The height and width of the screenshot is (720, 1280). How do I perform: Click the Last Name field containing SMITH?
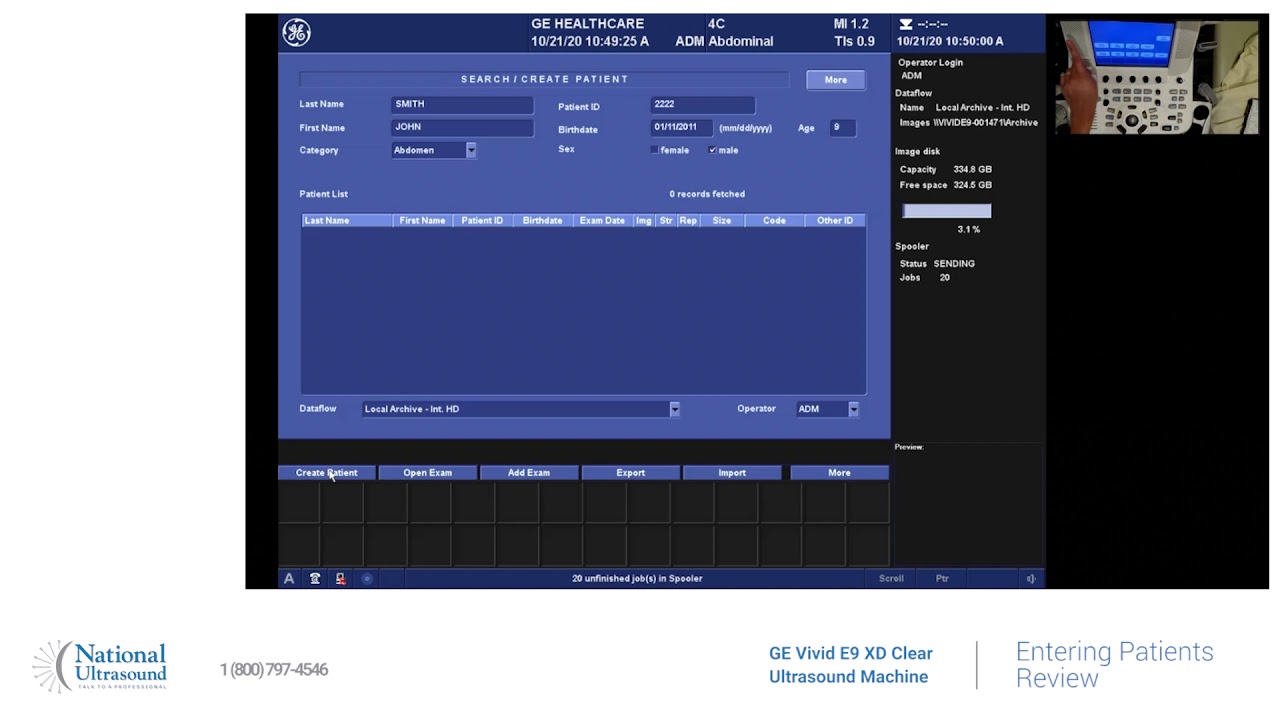coord(462,104)
